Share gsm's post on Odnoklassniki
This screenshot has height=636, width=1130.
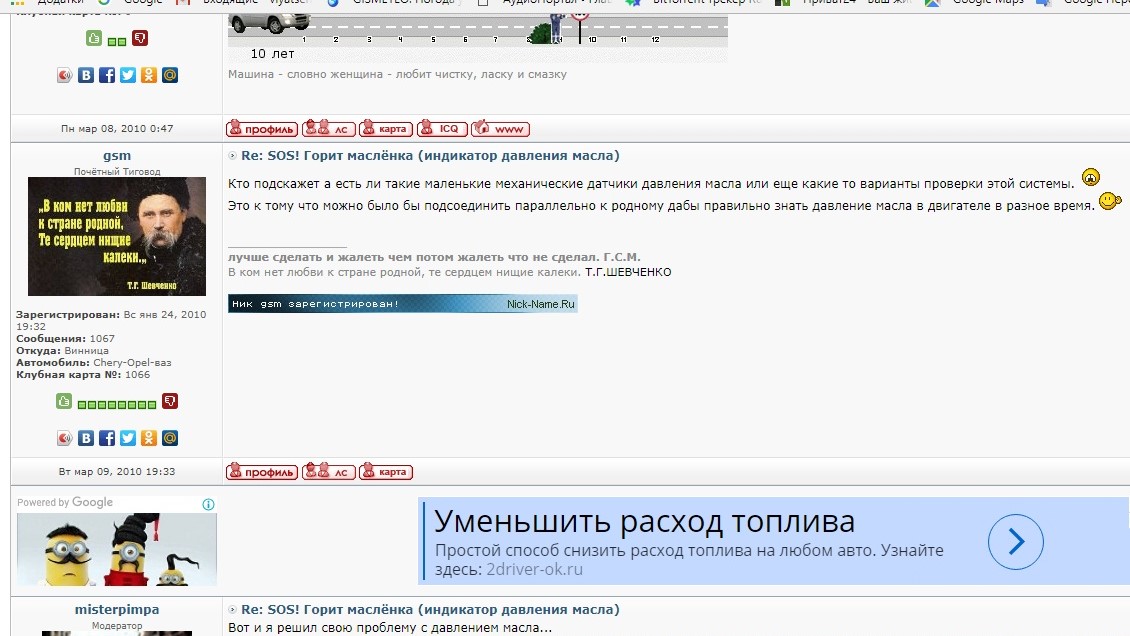pyautogui.click(x=148, y=438)
